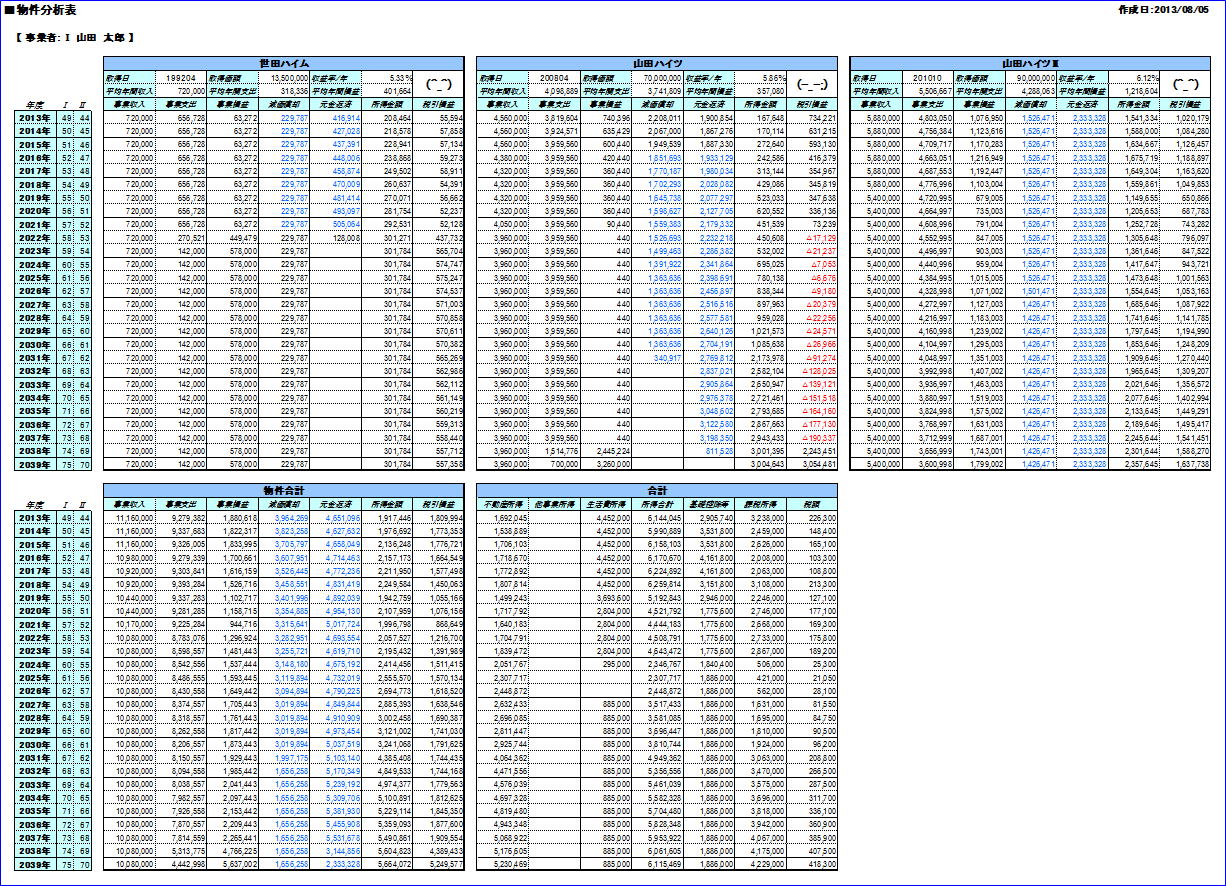Click the 物件合計 table header
The image size is (1226, 886).
tap(284, 491)
